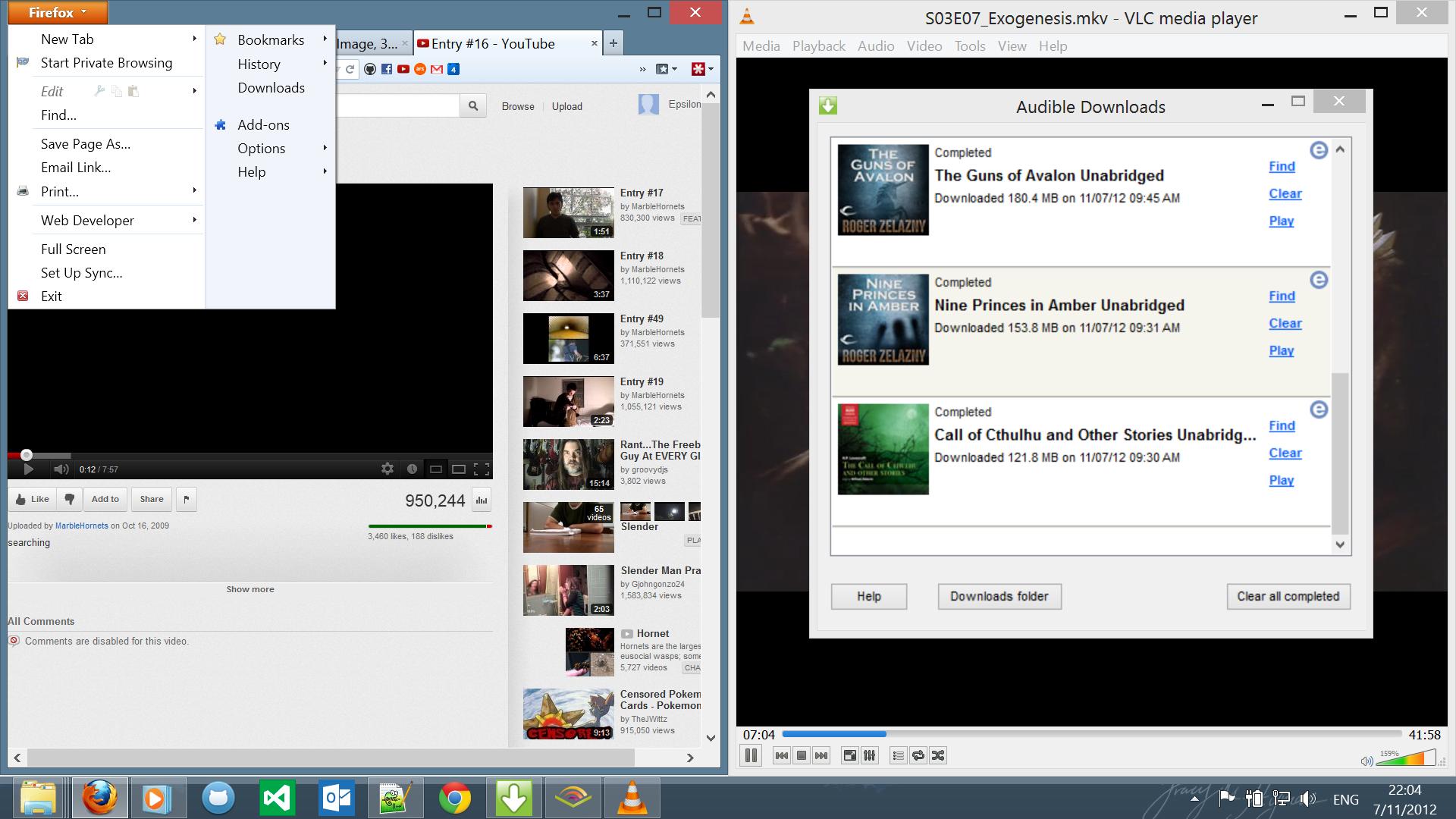Toggle Start Private Browsing mode
Screen dimensions: 1456x819
[x=106, y=62]
